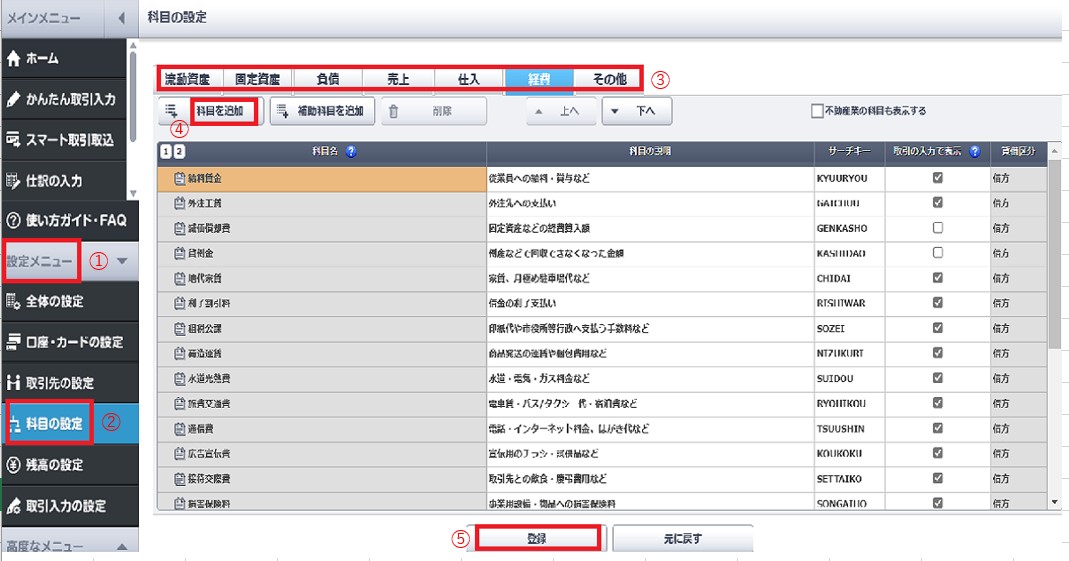Screen dimensions: 1069x561
Task: Expand 高度なメニュー section arrow
Action: [x=121, y=546]
